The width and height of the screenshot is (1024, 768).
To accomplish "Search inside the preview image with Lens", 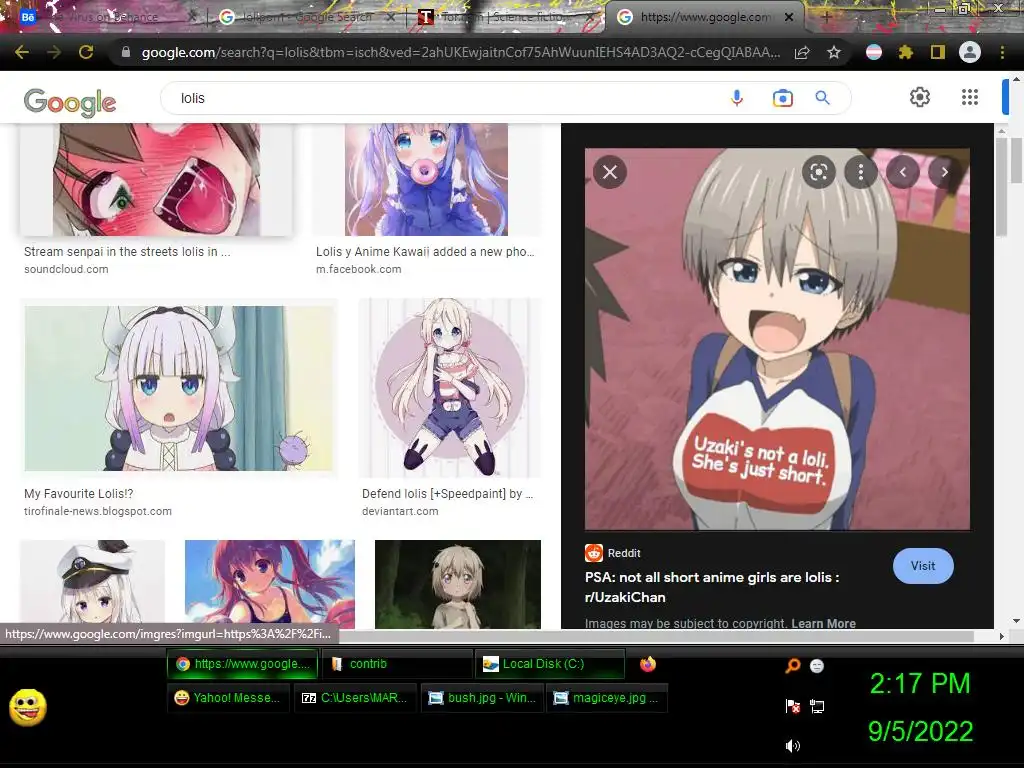I will [x=818, y=172].
